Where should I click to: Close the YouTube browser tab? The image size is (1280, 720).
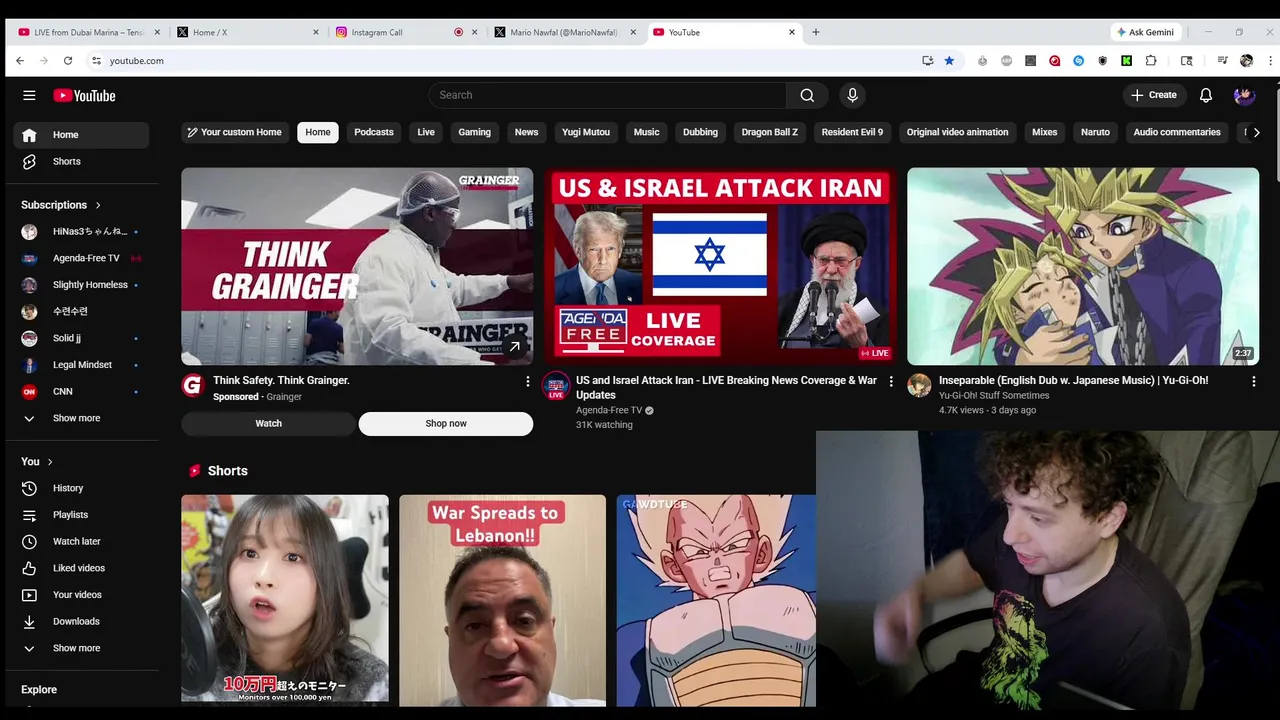pos(792,32)
